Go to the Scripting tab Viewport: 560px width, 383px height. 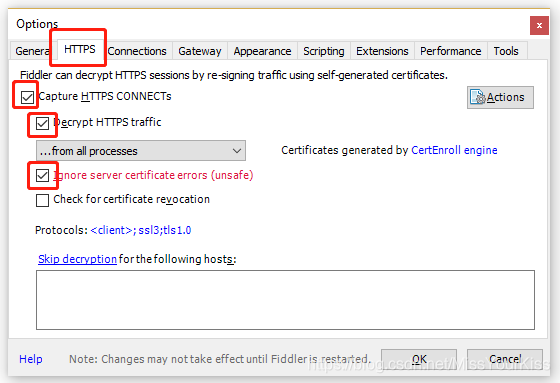pyautogui.click(x=324, y=51)
